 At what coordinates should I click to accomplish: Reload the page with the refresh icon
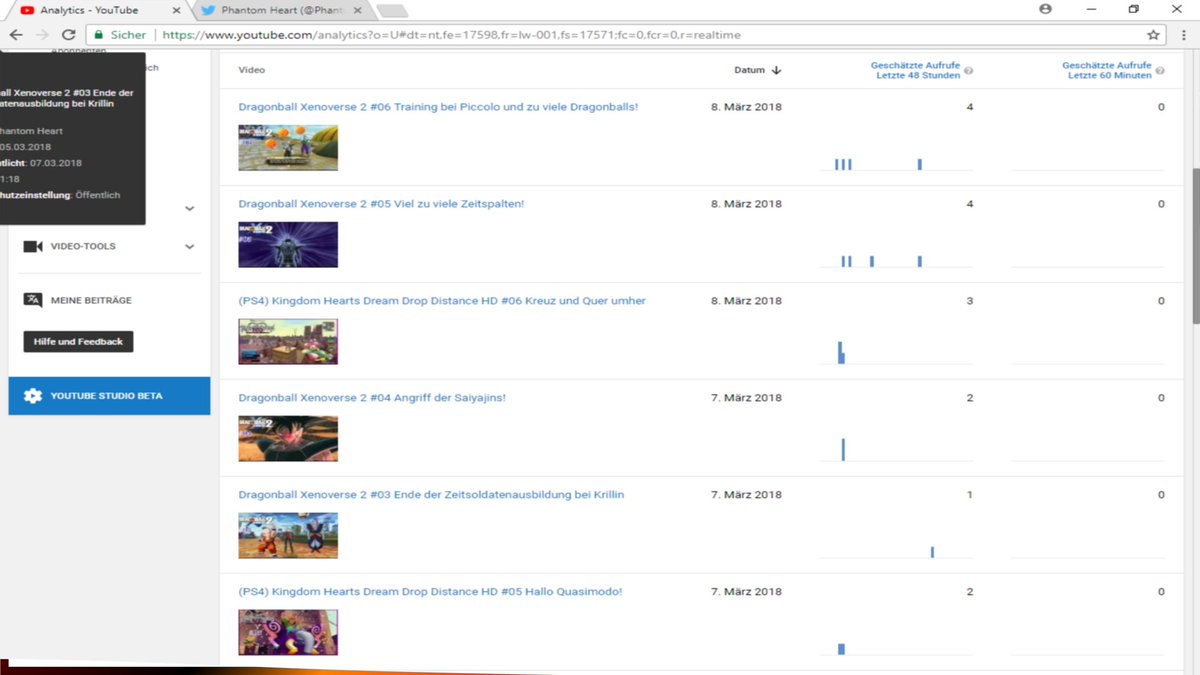(x=68, y=34)
